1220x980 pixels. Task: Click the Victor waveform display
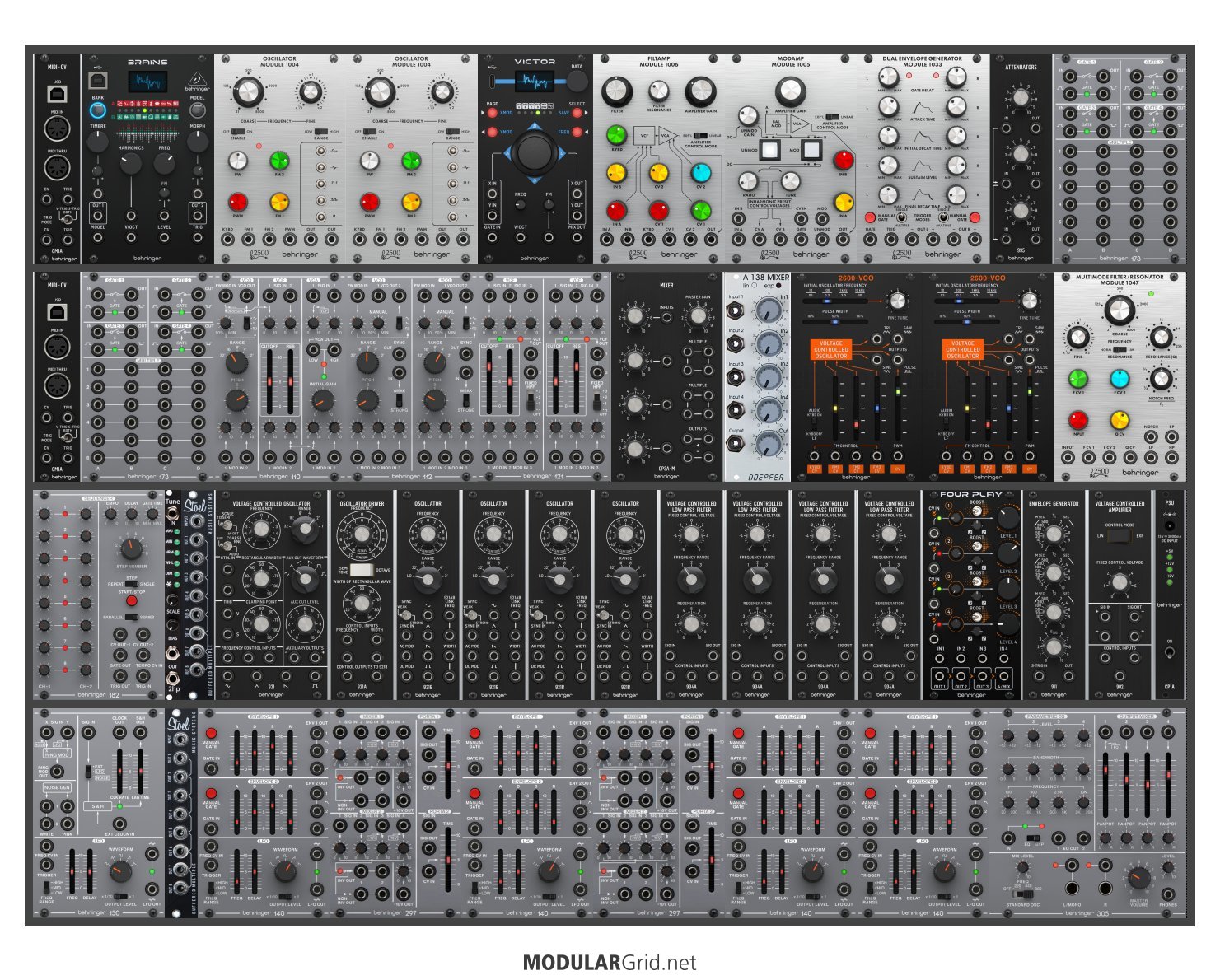pos(535,82)
